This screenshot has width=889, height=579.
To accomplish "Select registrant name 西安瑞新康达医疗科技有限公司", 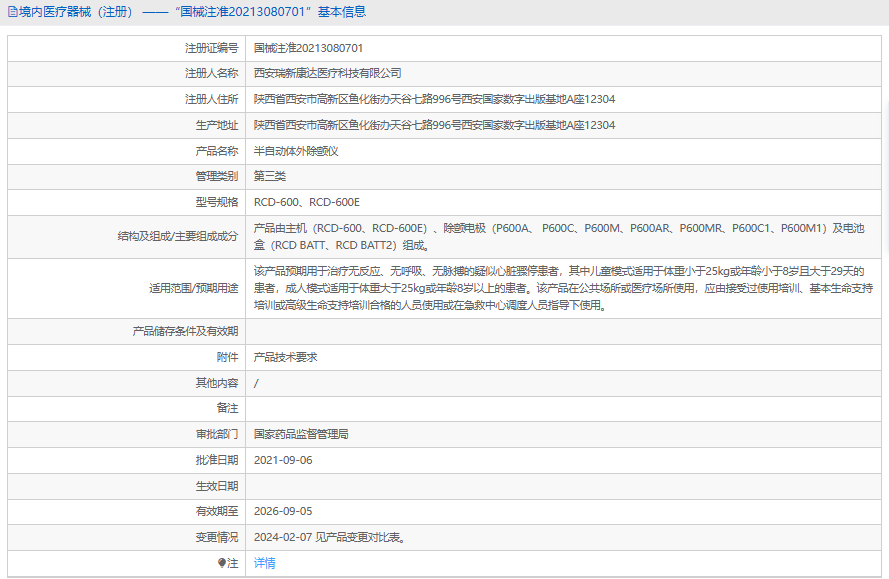I will pyautogui.click(x=327, y=73).
